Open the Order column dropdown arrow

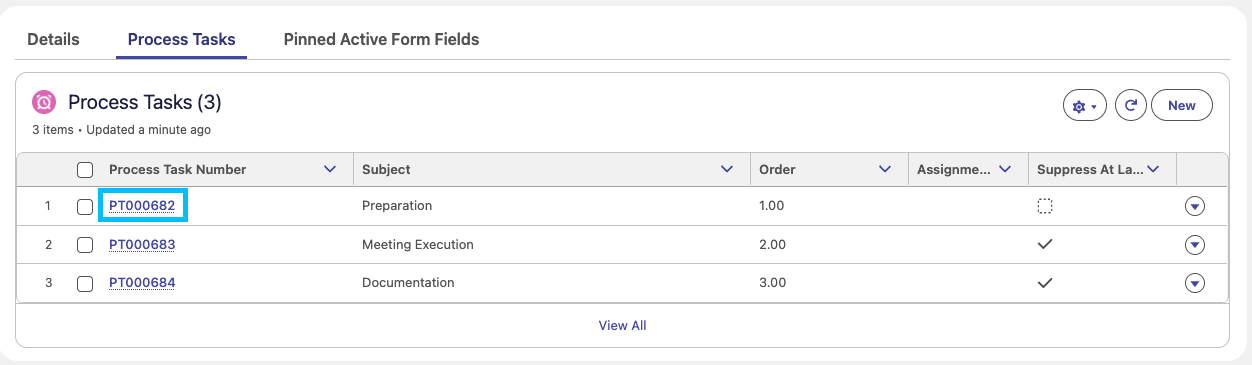tap(885, 170)
